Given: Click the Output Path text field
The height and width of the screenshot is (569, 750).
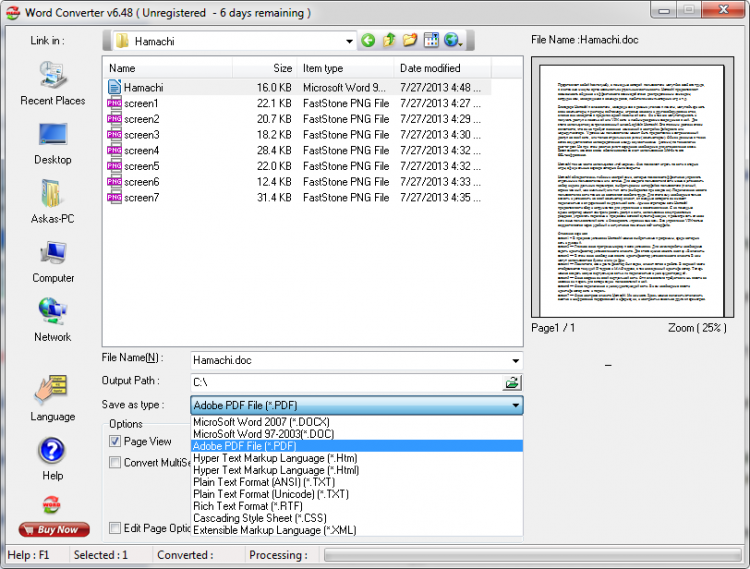Looking at the screenshot, I should [347, 383].
